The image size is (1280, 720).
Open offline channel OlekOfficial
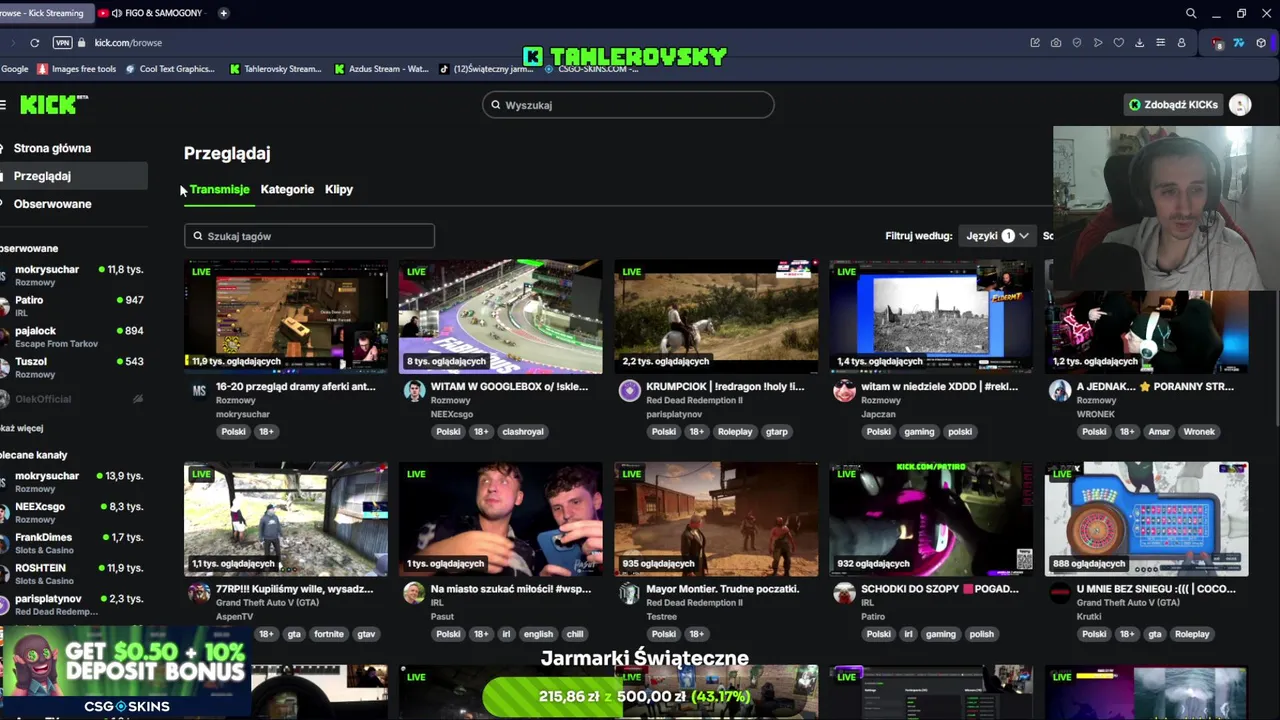coord(72,399)
